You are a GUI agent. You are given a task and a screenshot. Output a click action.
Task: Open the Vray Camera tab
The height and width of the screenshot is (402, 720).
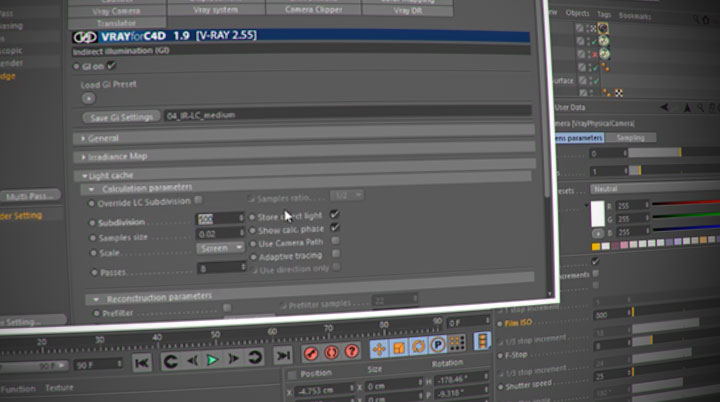pyautogui.click(x=116, y=11)
